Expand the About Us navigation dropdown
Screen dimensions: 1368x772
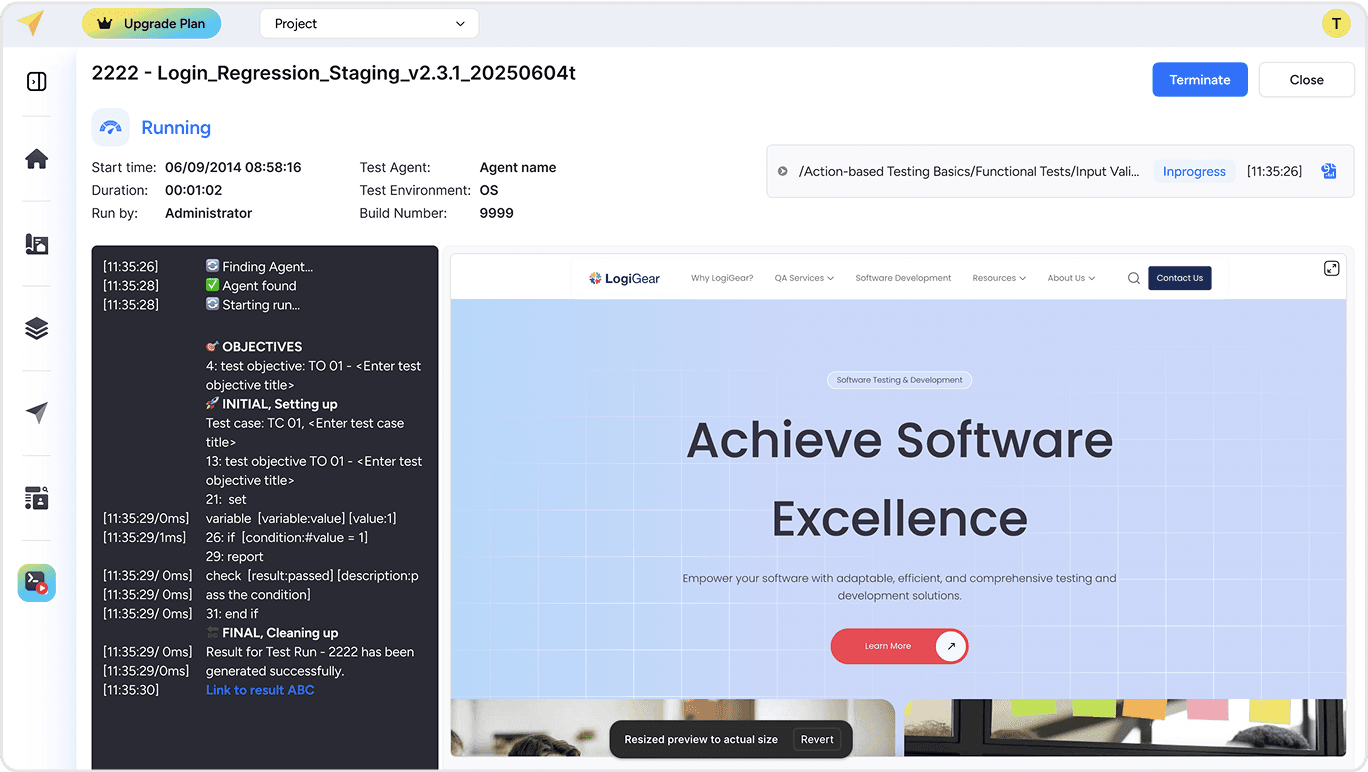(1070, 278)
